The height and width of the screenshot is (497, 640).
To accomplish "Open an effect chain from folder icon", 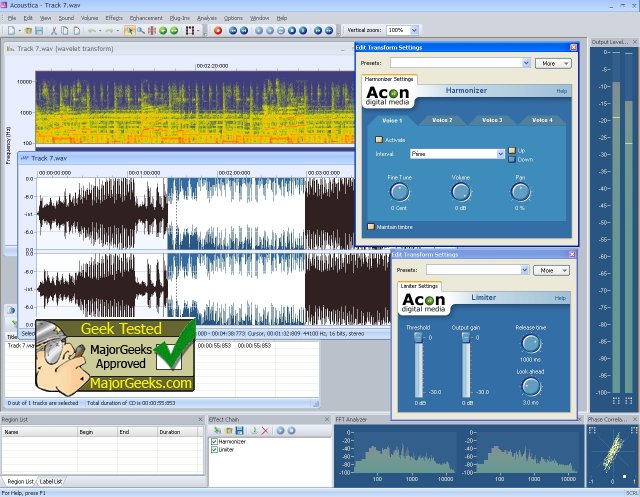I will pyautogui.click(x=229, y=430).
